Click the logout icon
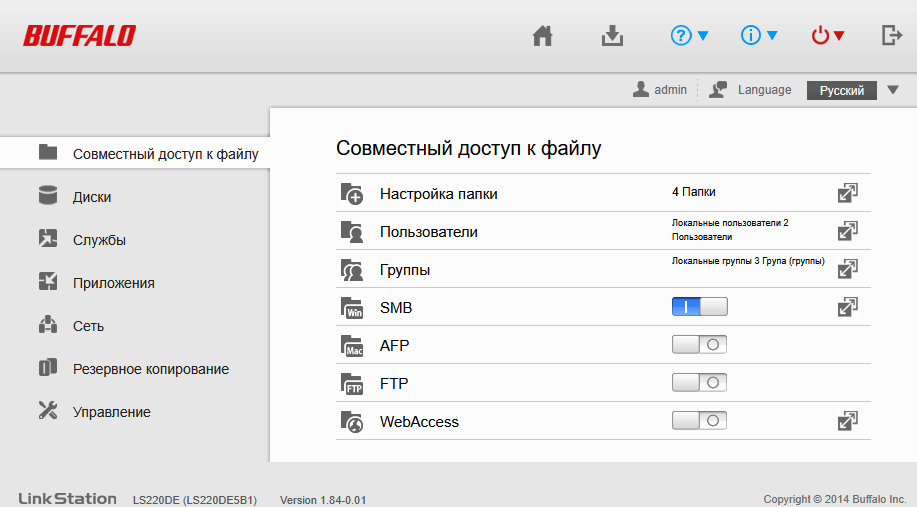This screenshot has width=917, height=507. (x=892, y=35)
